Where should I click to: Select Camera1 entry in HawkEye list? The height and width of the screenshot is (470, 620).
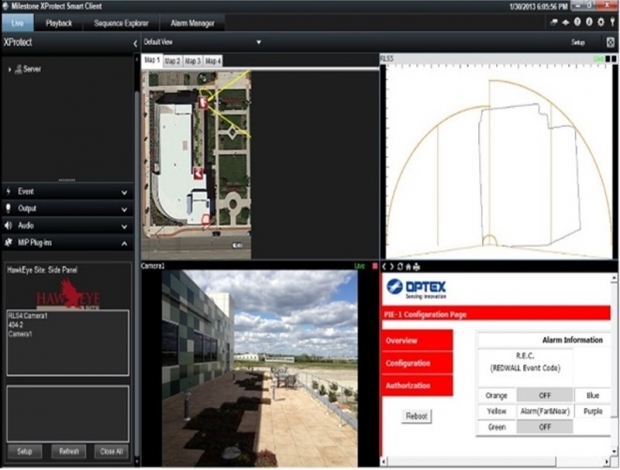click(x=20, y=334)
